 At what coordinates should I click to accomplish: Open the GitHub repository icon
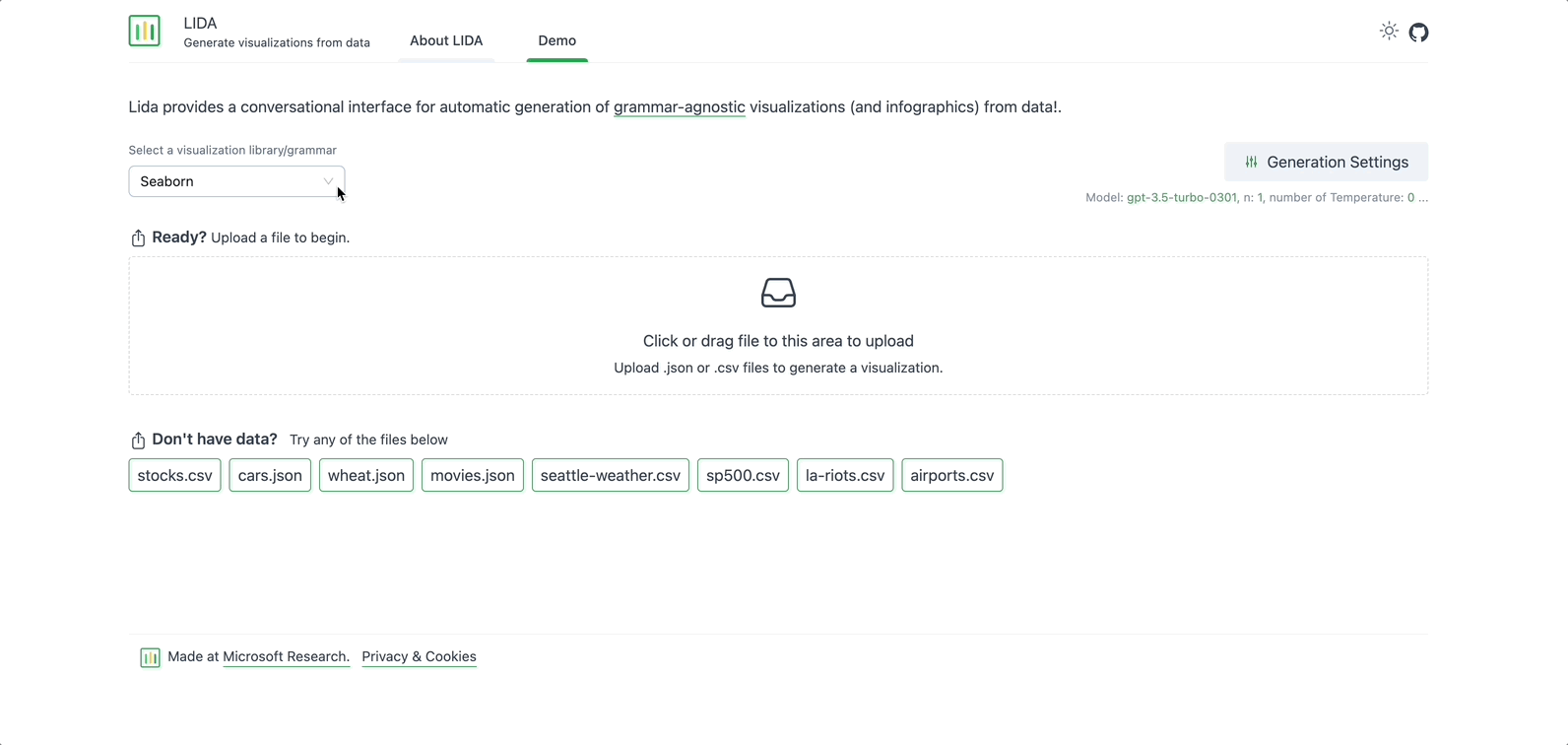click(1418, 33)
